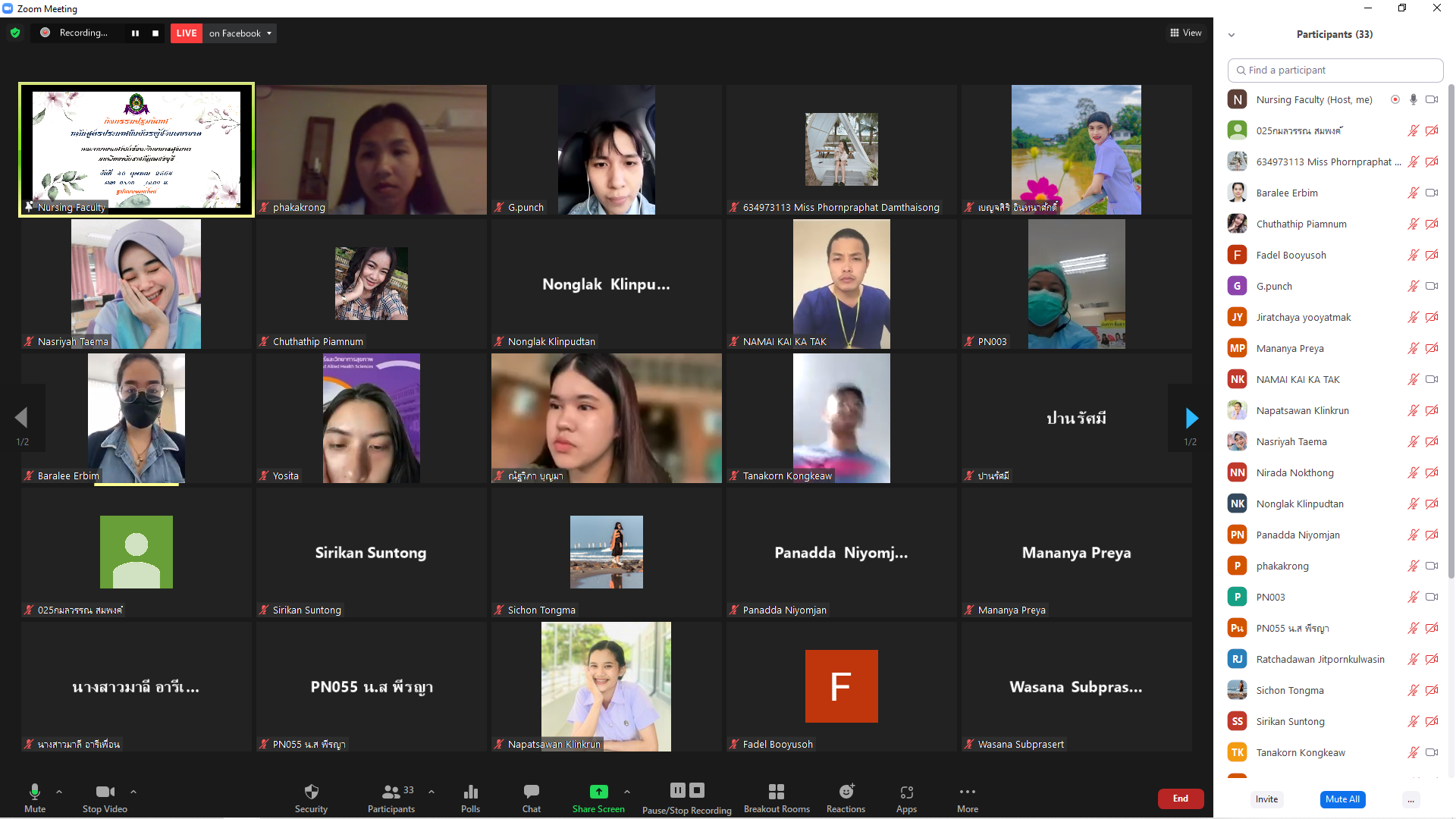Click the Find a participant field
This screenshot has height=819, width=1456.
1335,70
